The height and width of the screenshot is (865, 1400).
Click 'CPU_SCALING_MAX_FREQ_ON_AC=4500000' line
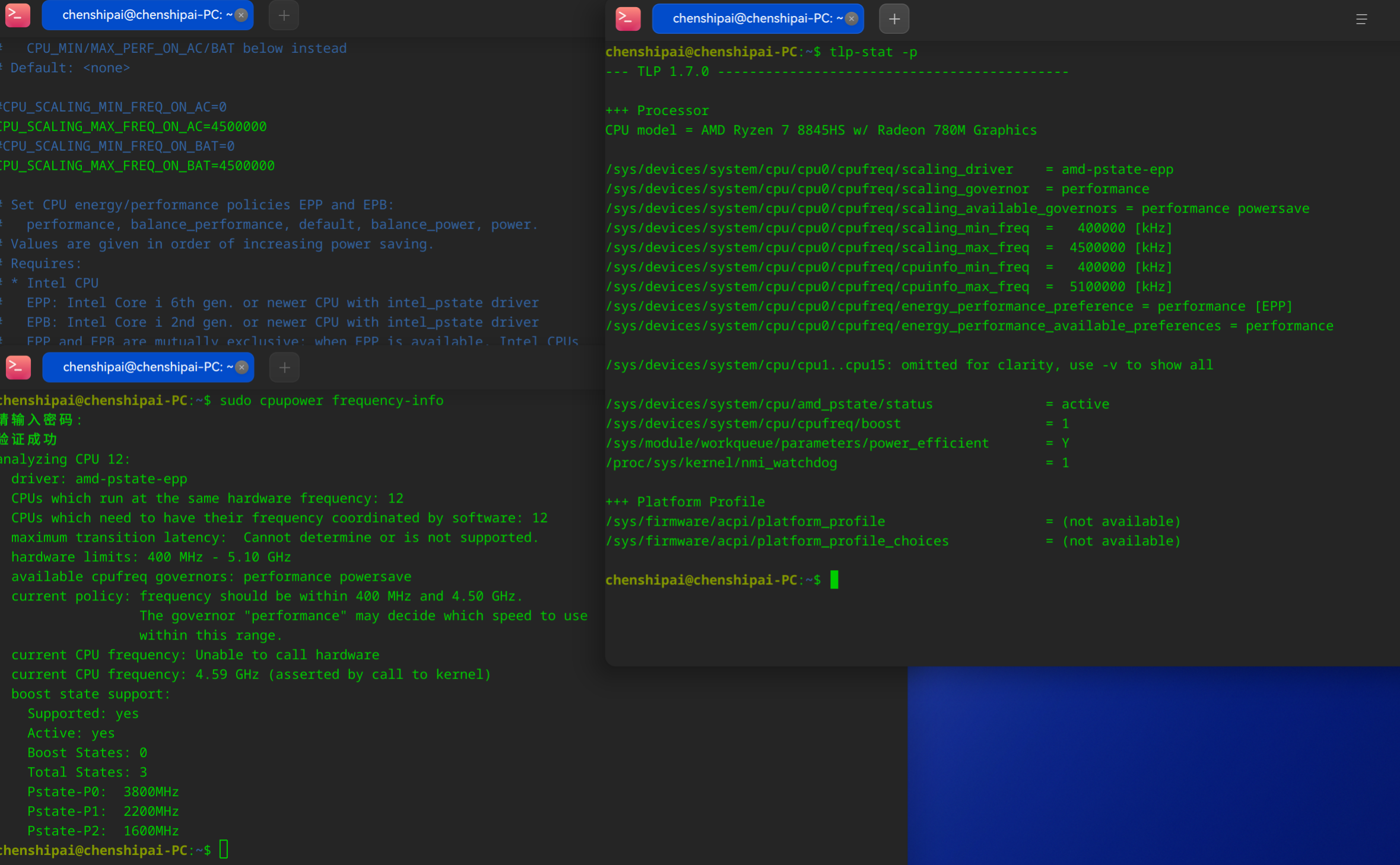(134, 126)
